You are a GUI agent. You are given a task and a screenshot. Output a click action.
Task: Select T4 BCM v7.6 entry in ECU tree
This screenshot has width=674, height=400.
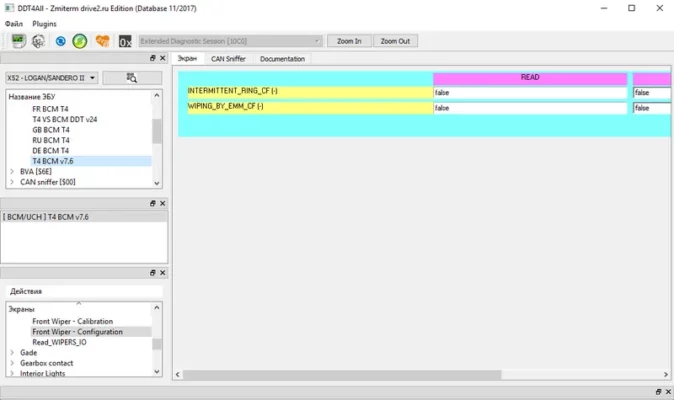[53, 161]
